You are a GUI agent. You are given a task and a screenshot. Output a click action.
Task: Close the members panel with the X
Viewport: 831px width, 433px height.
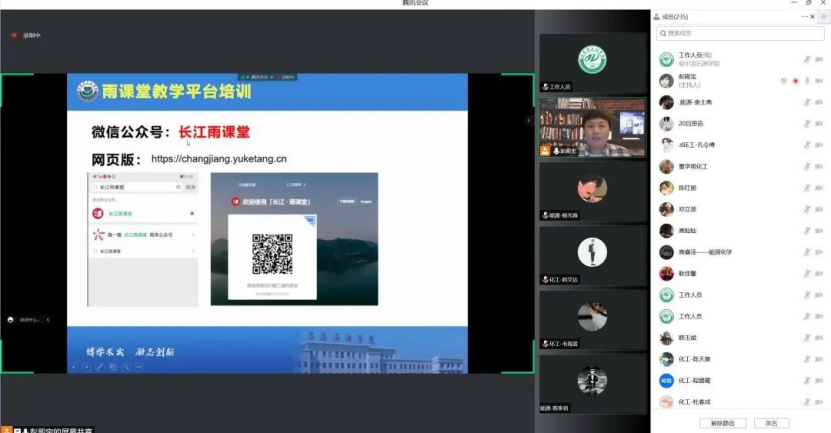[x=812, y=17]
